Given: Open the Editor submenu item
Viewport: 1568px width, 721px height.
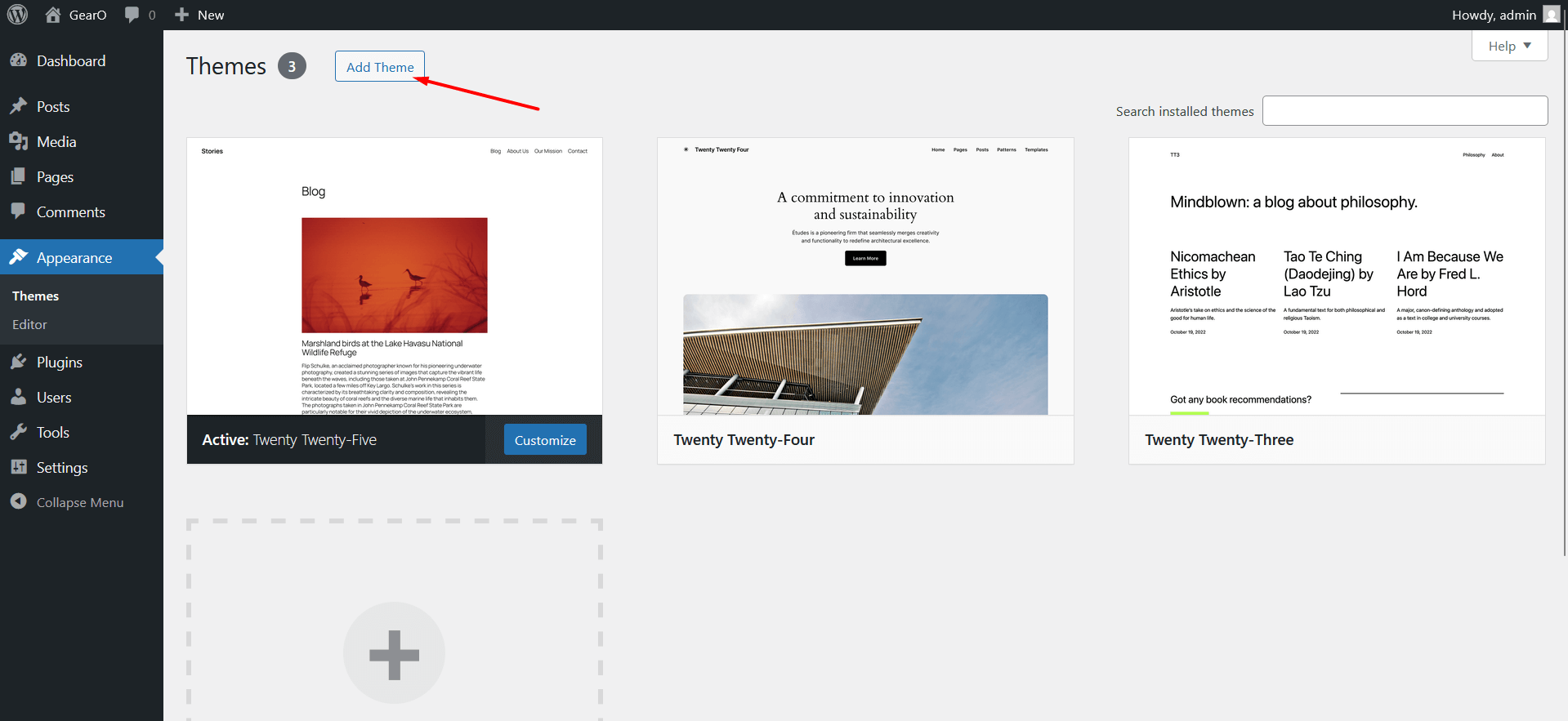Looking at the screenshot, I should (x=29, y=324).
